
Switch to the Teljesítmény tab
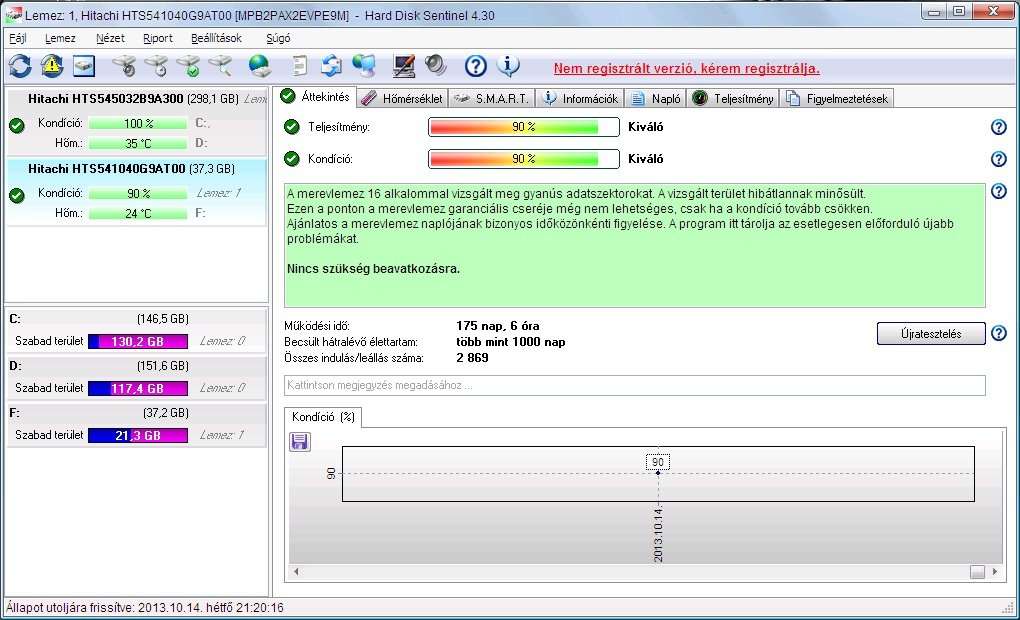pos(733,98)
